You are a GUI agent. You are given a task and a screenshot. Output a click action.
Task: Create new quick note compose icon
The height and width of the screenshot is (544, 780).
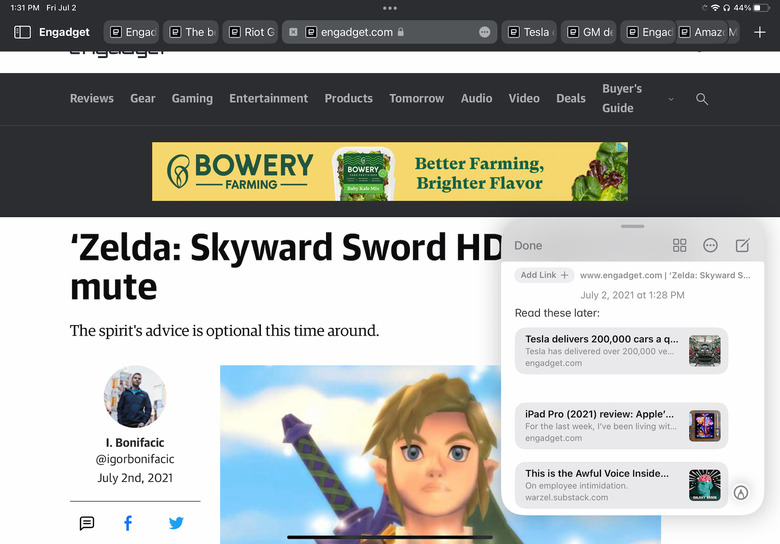point(742,245)
